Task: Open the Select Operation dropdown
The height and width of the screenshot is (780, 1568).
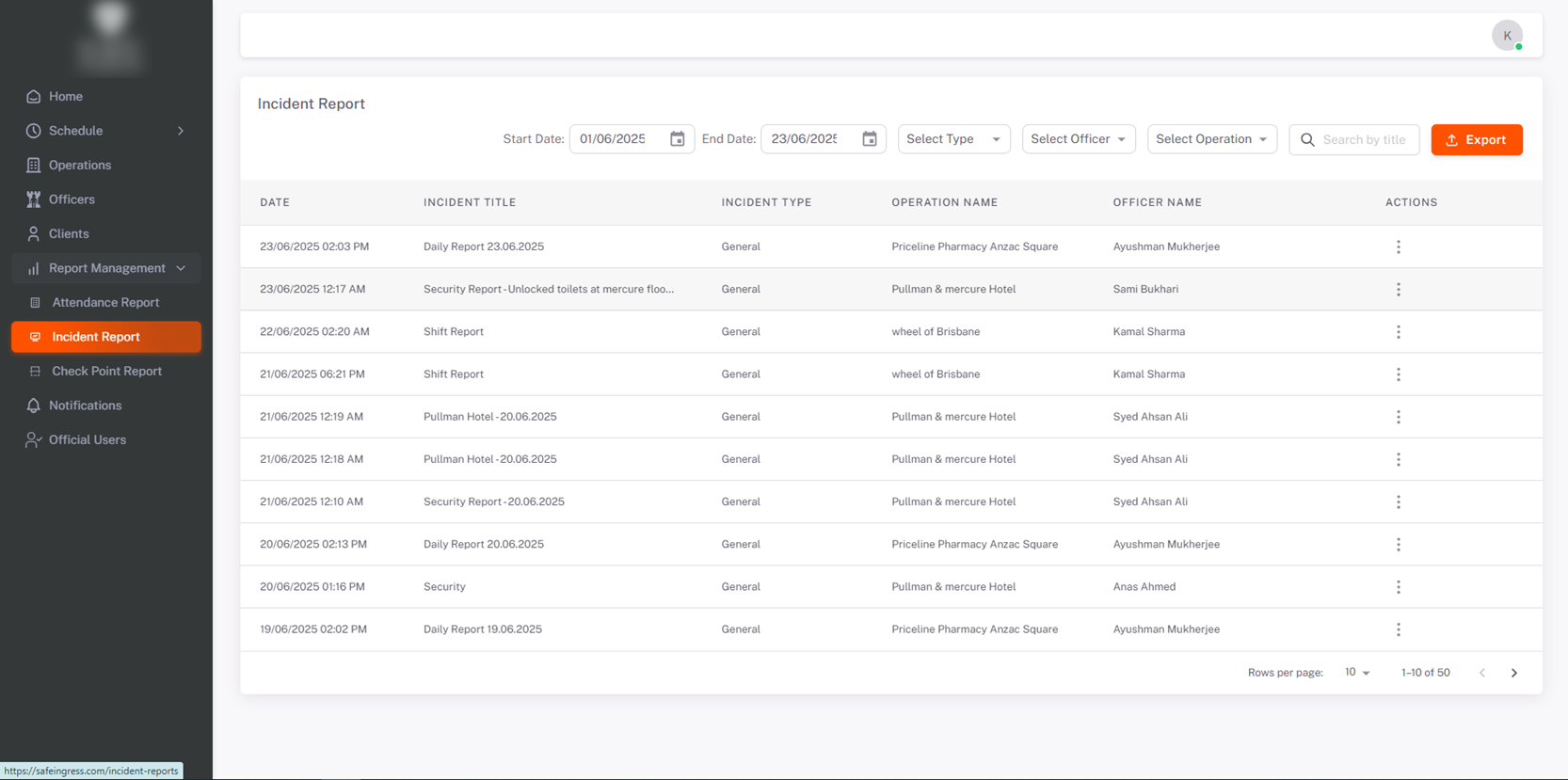Action: coord(1210,139)
